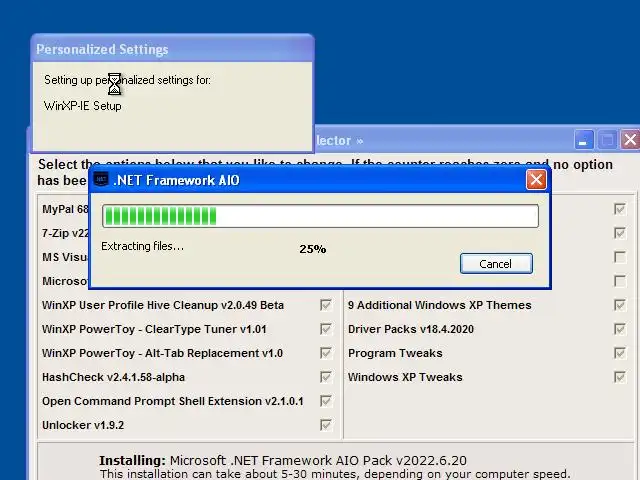640x480 pixels.
Task: Toggle ClearType Tuner v1.01 checkbox
Action: (326, 329)
